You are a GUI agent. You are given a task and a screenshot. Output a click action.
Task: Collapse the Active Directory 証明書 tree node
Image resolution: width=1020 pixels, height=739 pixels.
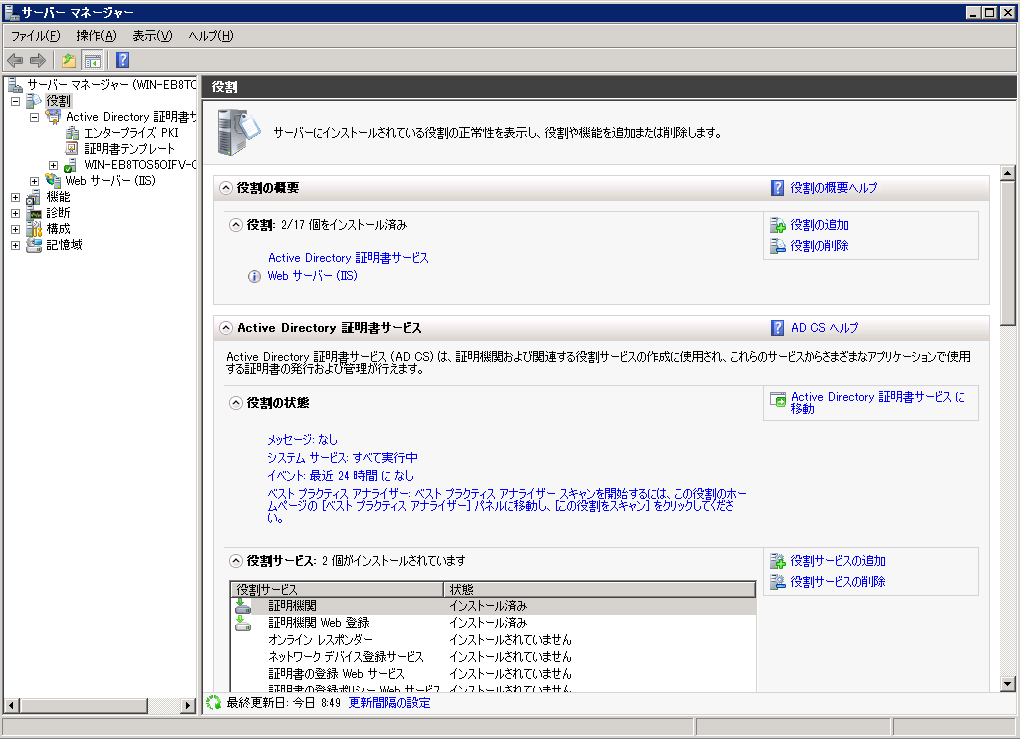click(x=34, y=117)
